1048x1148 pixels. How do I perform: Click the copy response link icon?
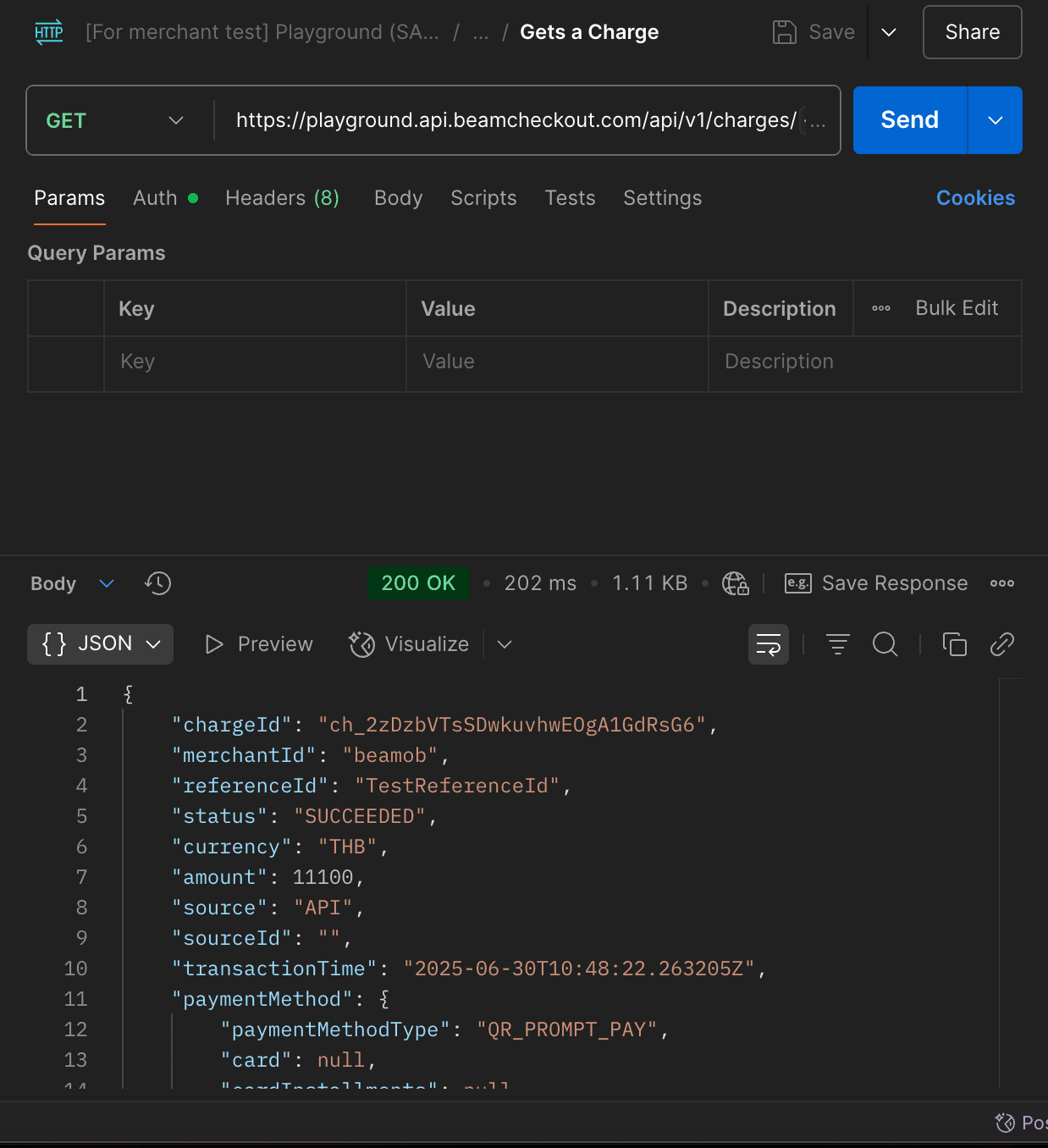[x=1001, y=644]
